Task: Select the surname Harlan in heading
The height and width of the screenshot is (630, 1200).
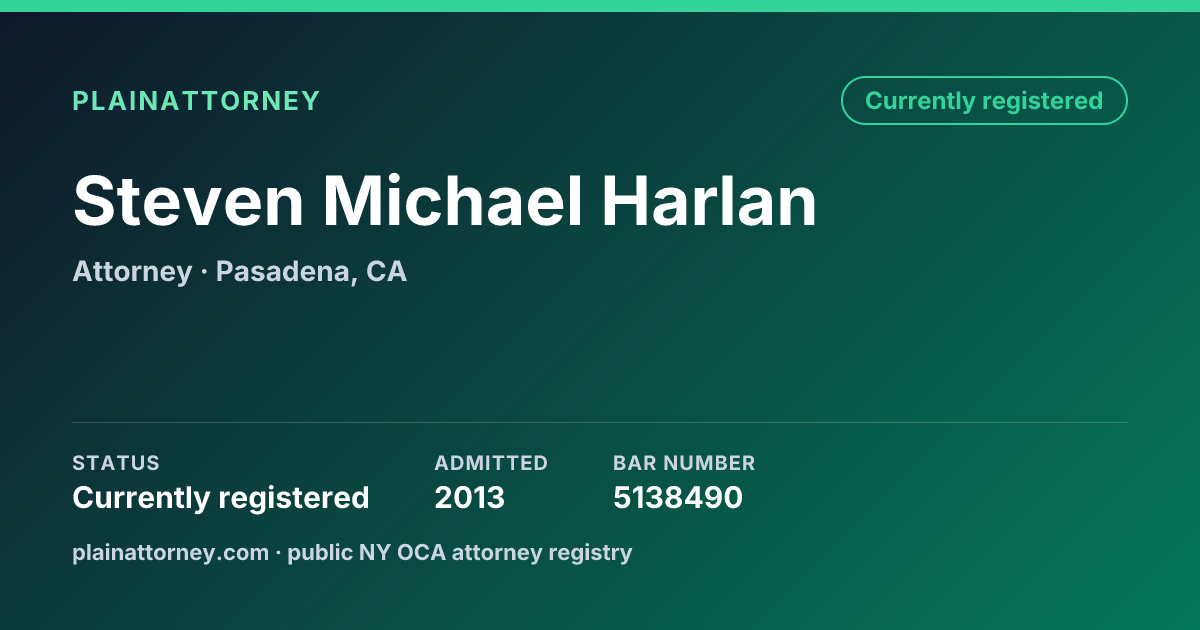Action: [709, 201]
